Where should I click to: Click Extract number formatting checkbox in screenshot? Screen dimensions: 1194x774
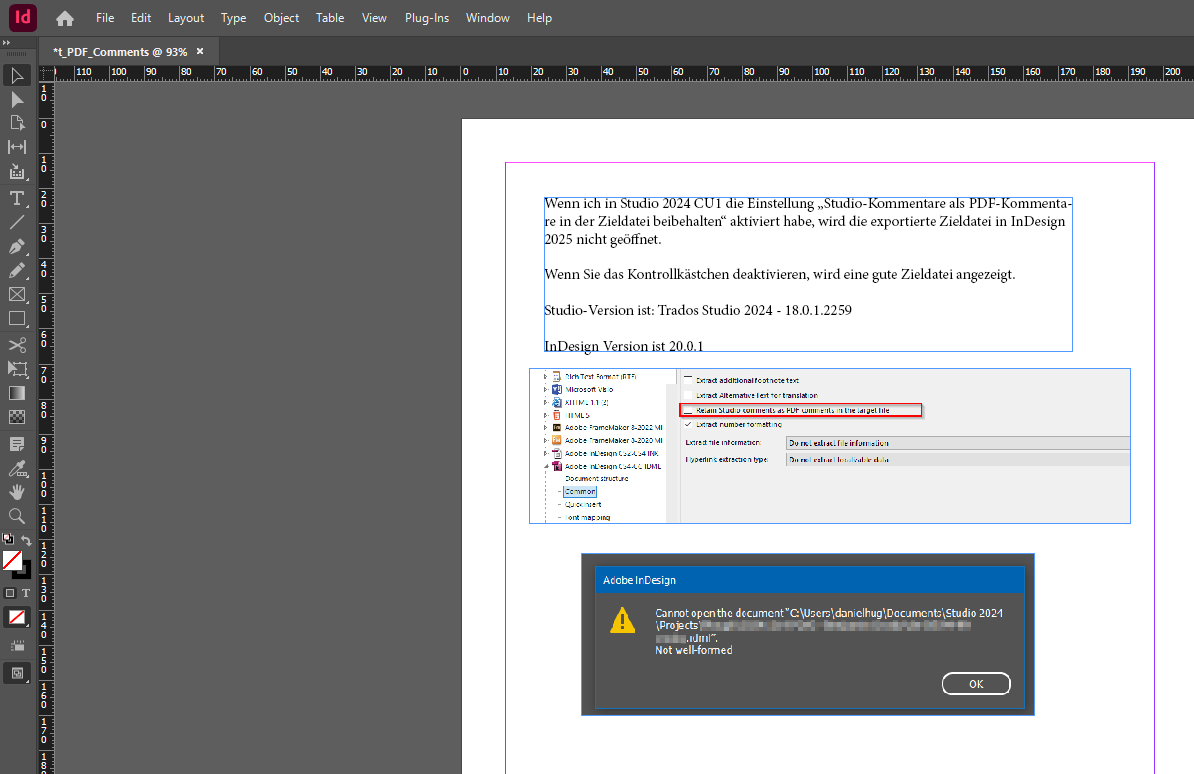point(688,424)
